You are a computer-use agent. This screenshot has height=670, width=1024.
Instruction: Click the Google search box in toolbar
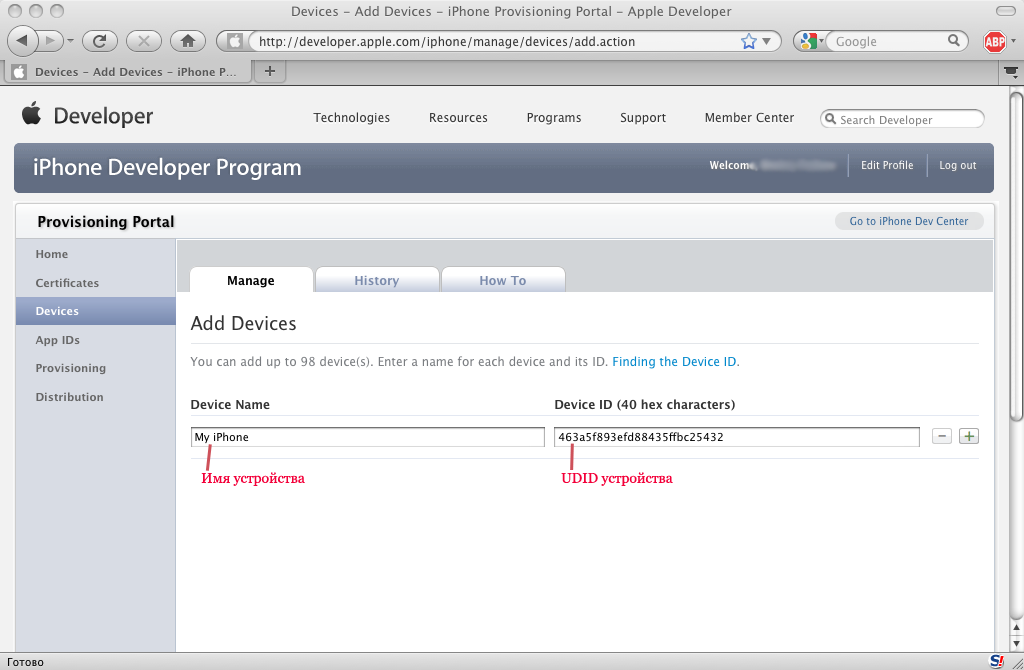pyautogui.click(x=888, y=41)
